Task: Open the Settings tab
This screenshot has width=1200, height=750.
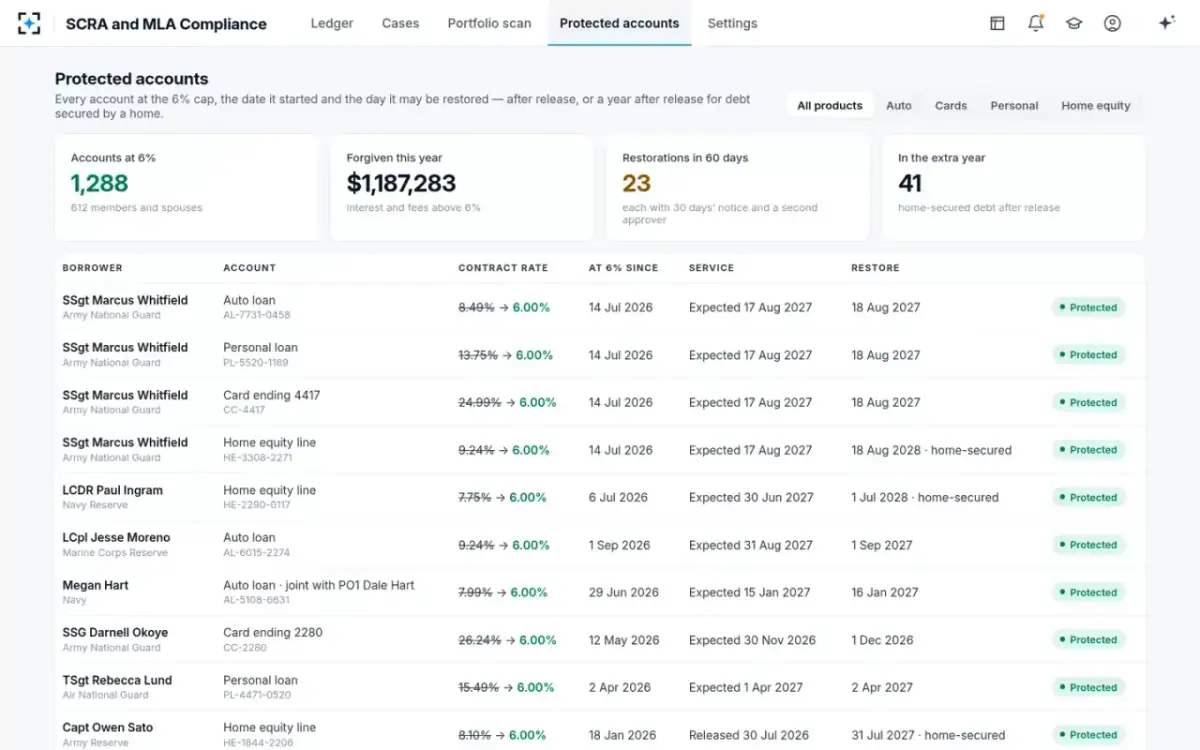Action: pos(732,23)
